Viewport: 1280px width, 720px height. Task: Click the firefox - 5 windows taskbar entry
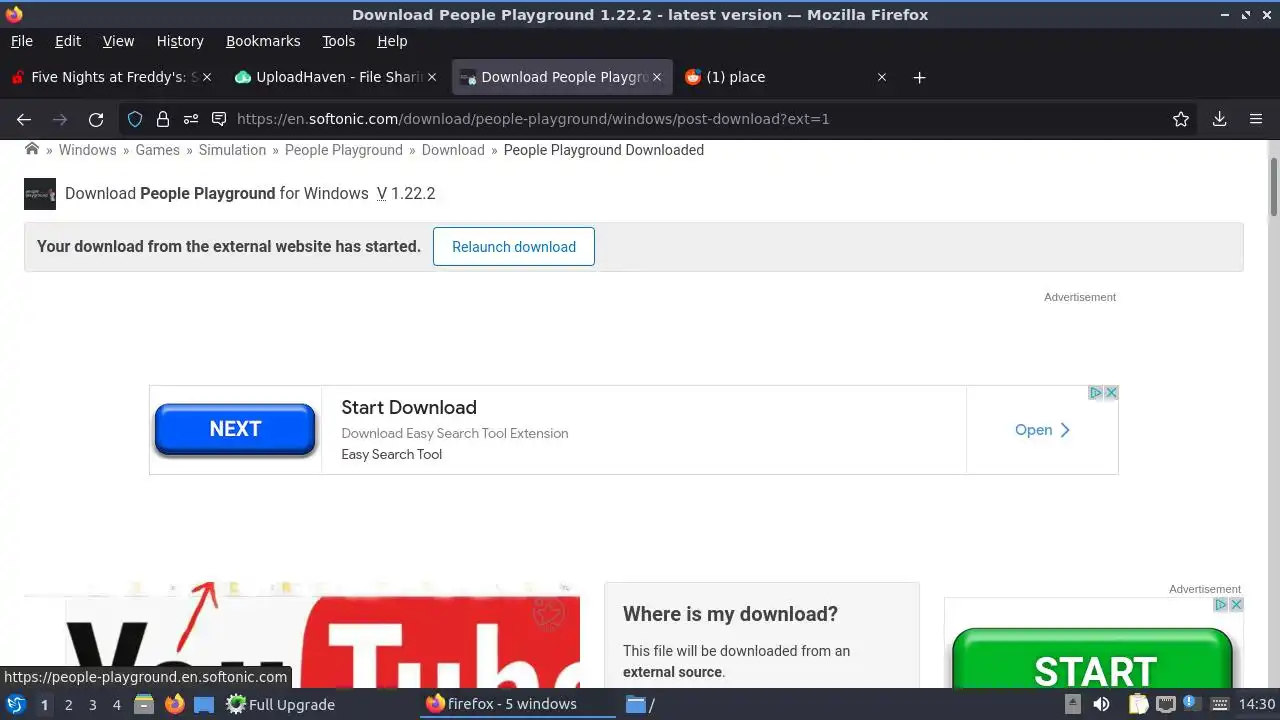(519, 704)
